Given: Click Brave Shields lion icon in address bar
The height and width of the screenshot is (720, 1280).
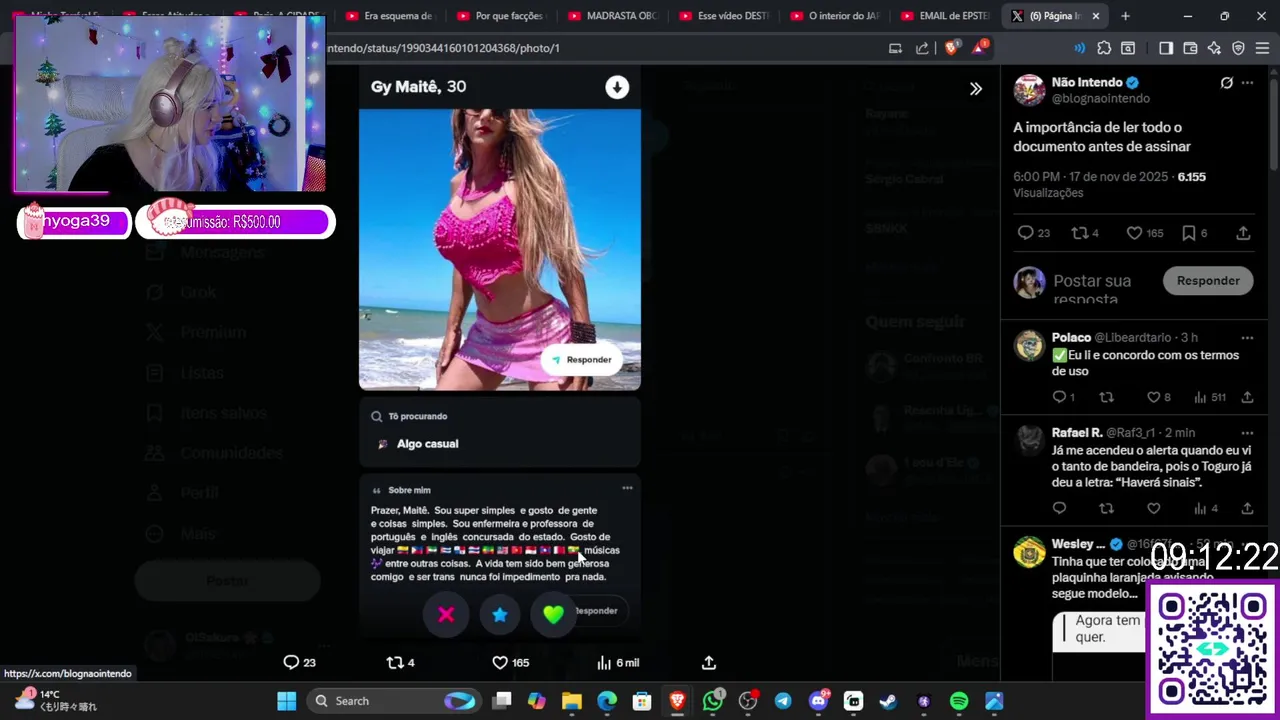Looking at the screenshot, I should 952,47.
